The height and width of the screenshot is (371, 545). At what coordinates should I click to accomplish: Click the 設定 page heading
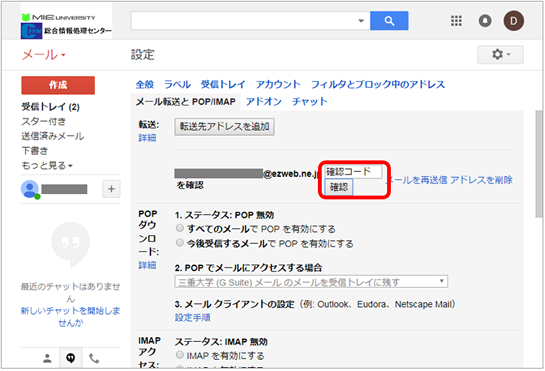coord(143,55)
